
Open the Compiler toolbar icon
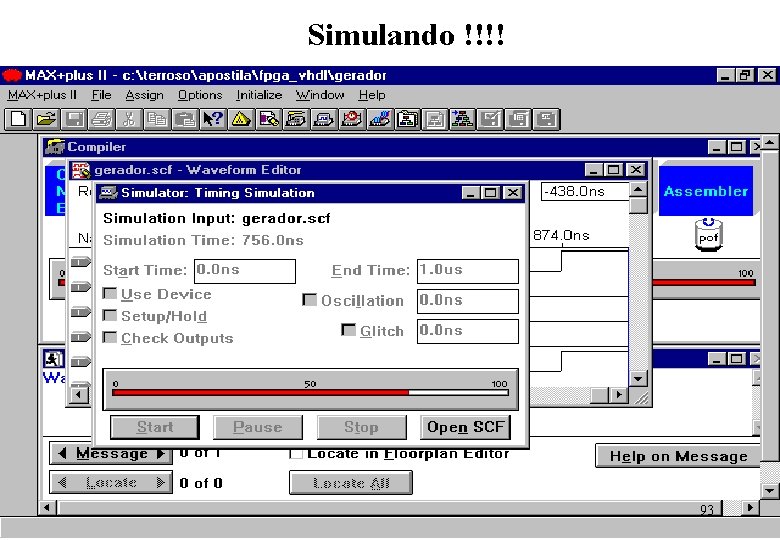[296, 119]
